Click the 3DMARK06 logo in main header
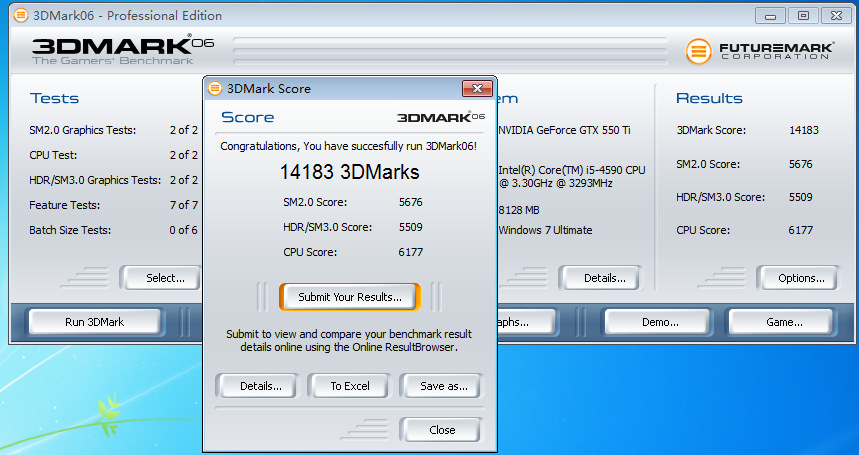Screen dimensions: 859x455 point(123,50)
